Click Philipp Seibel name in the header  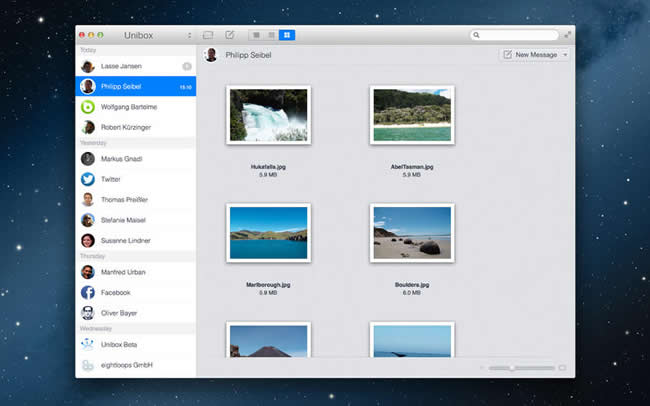tap(248, 55)
